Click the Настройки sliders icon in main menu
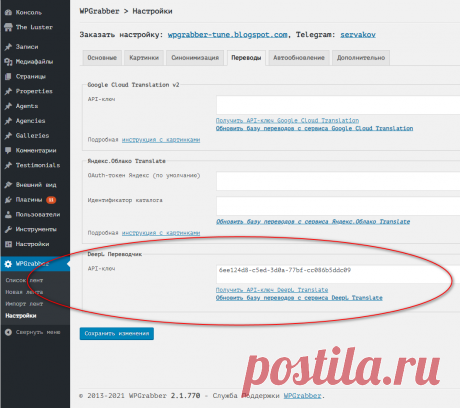 8,244
